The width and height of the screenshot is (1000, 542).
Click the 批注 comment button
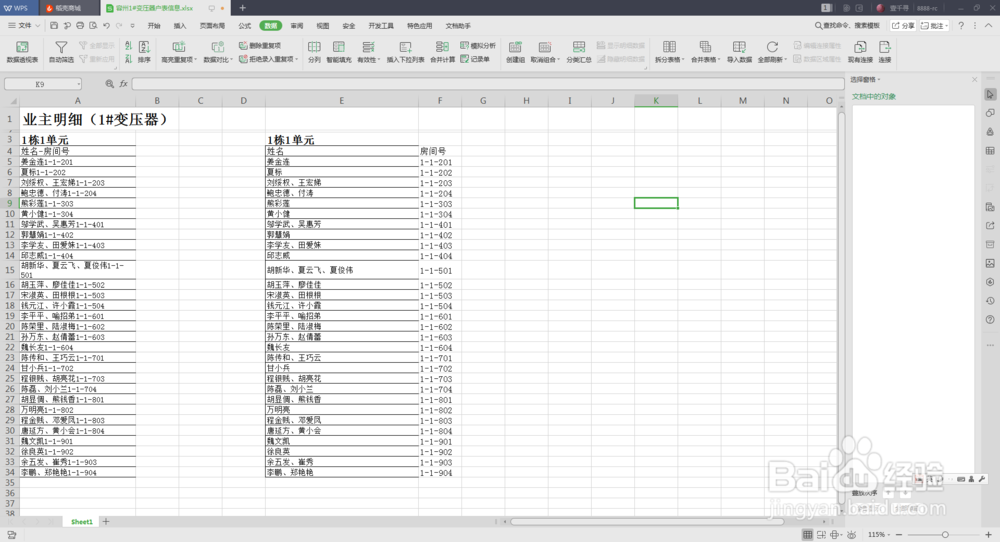point(934,26)
